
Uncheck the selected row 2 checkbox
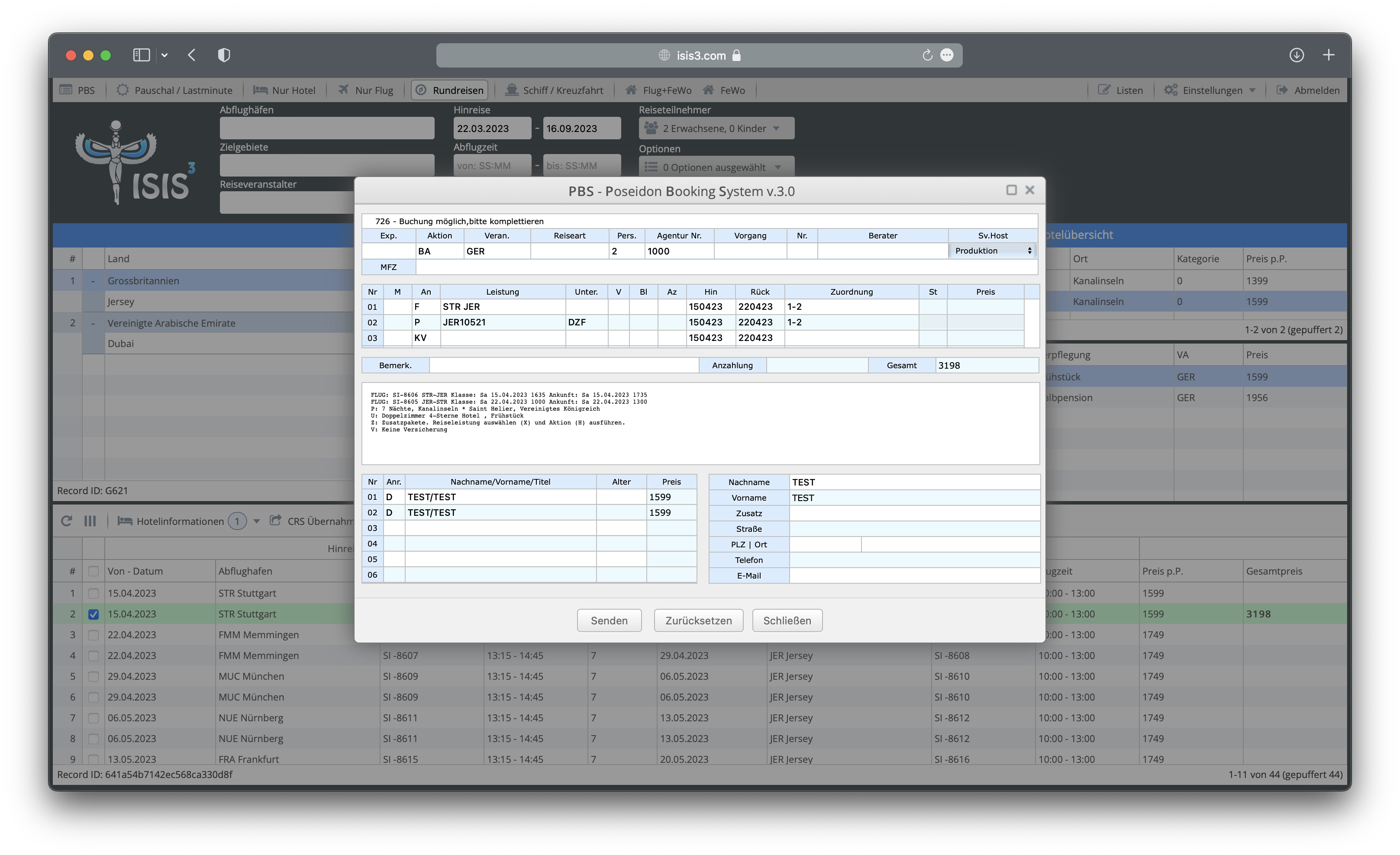[94, 614]
